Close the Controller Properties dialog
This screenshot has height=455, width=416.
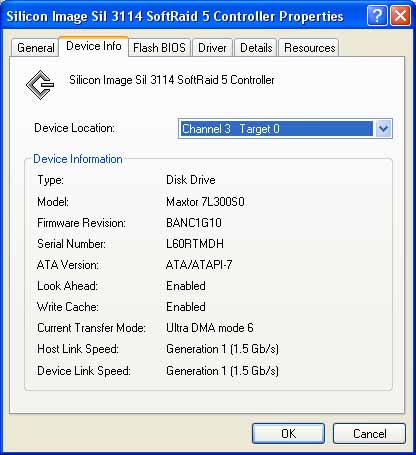400,15
